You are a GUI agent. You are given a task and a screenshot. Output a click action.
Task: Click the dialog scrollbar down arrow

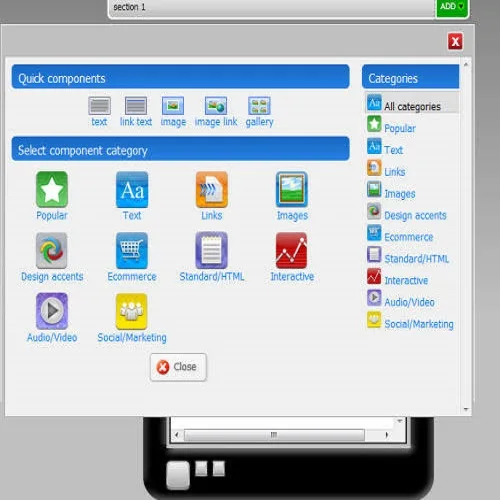point(466,409)
